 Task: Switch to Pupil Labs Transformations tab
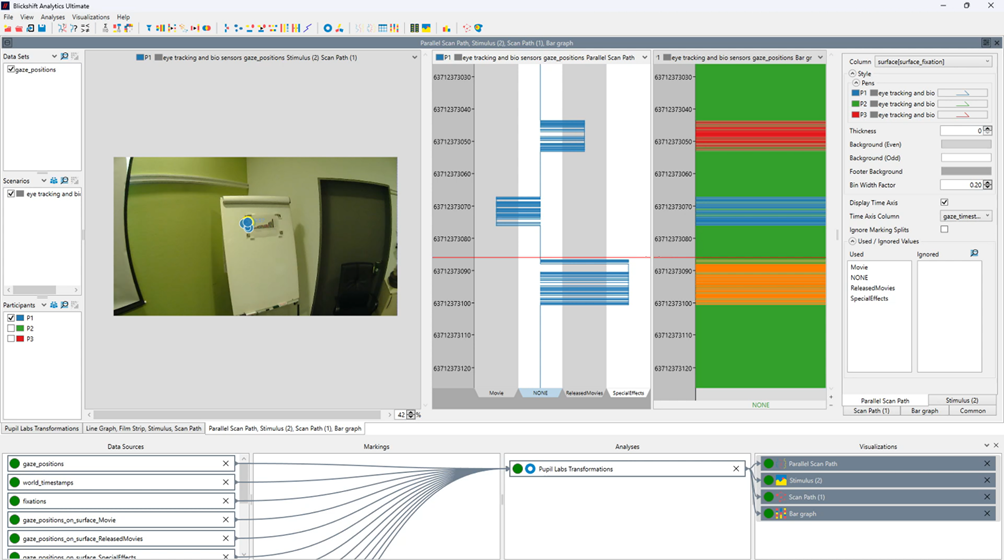coord(42,428)
